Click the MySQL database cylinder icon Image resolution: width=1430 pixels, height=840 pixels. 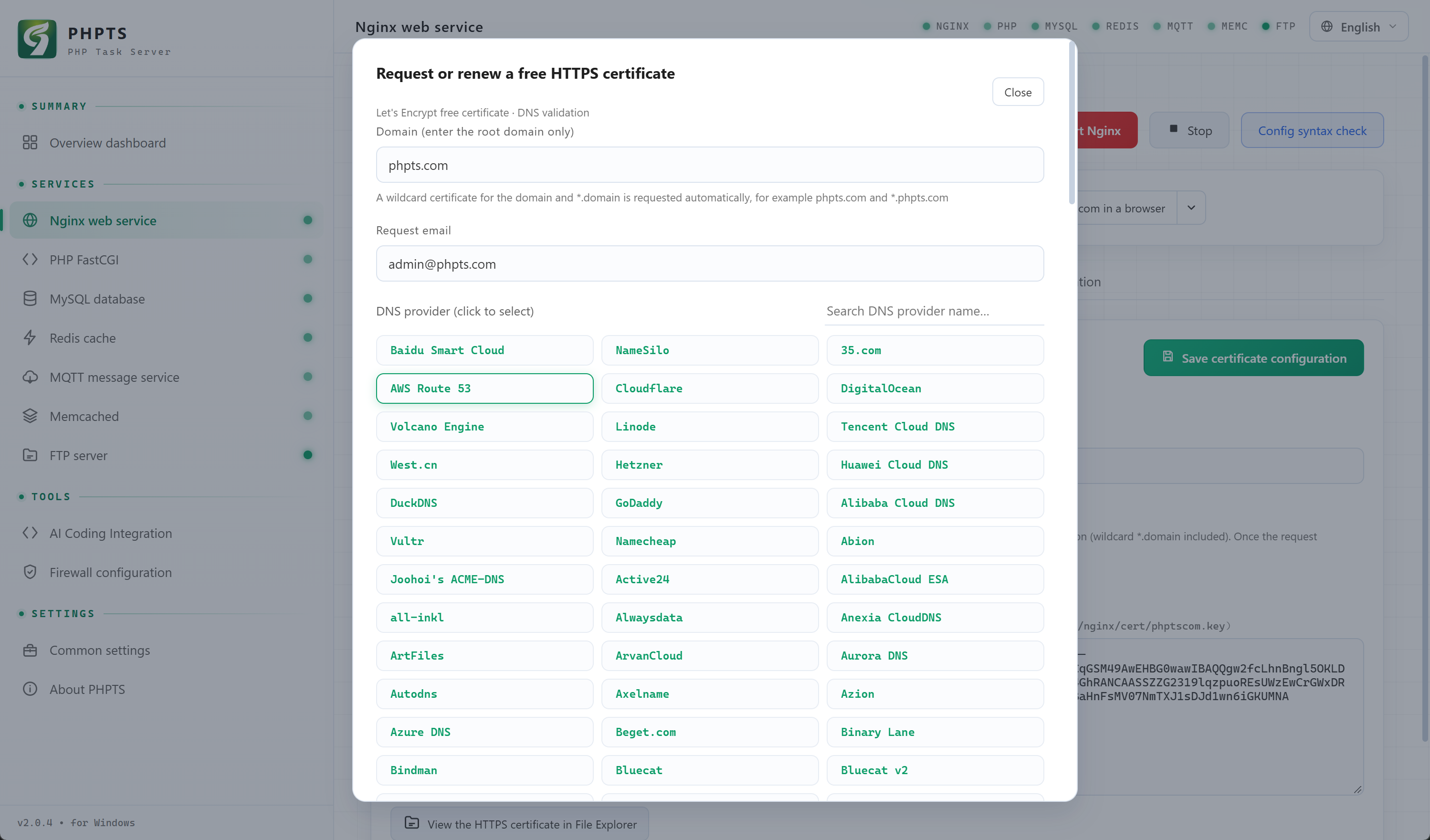click(30, 299)
